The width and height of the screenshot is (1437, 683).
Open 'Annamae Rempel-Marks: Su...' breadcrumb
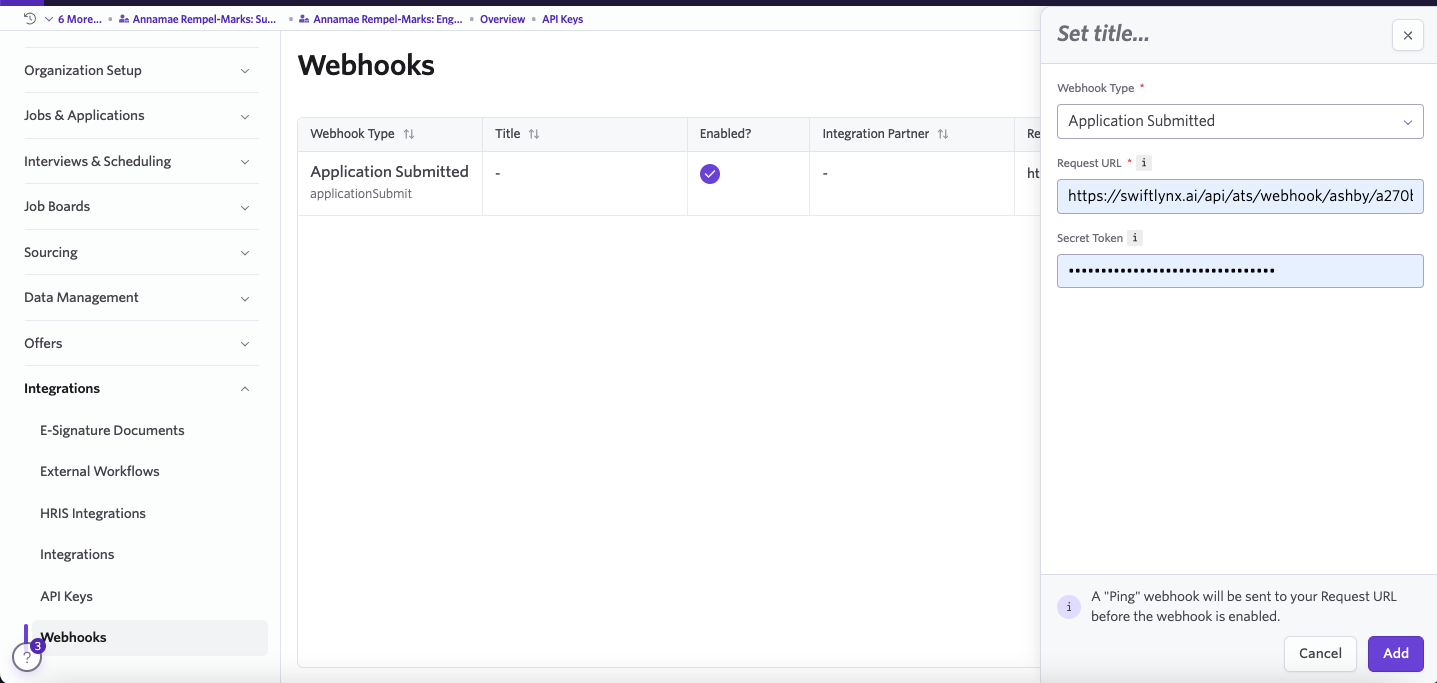coord(197,19)
